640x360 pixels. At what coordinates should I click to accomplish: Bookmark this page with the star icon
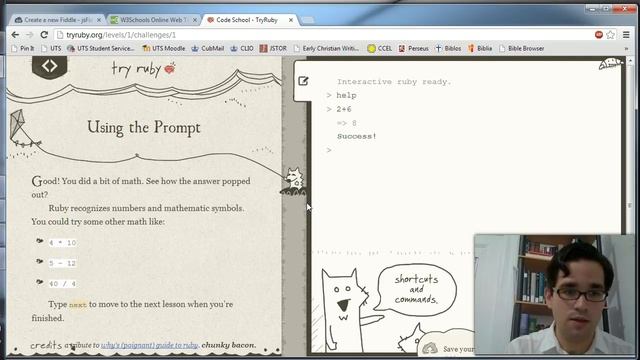pos(611,35)
